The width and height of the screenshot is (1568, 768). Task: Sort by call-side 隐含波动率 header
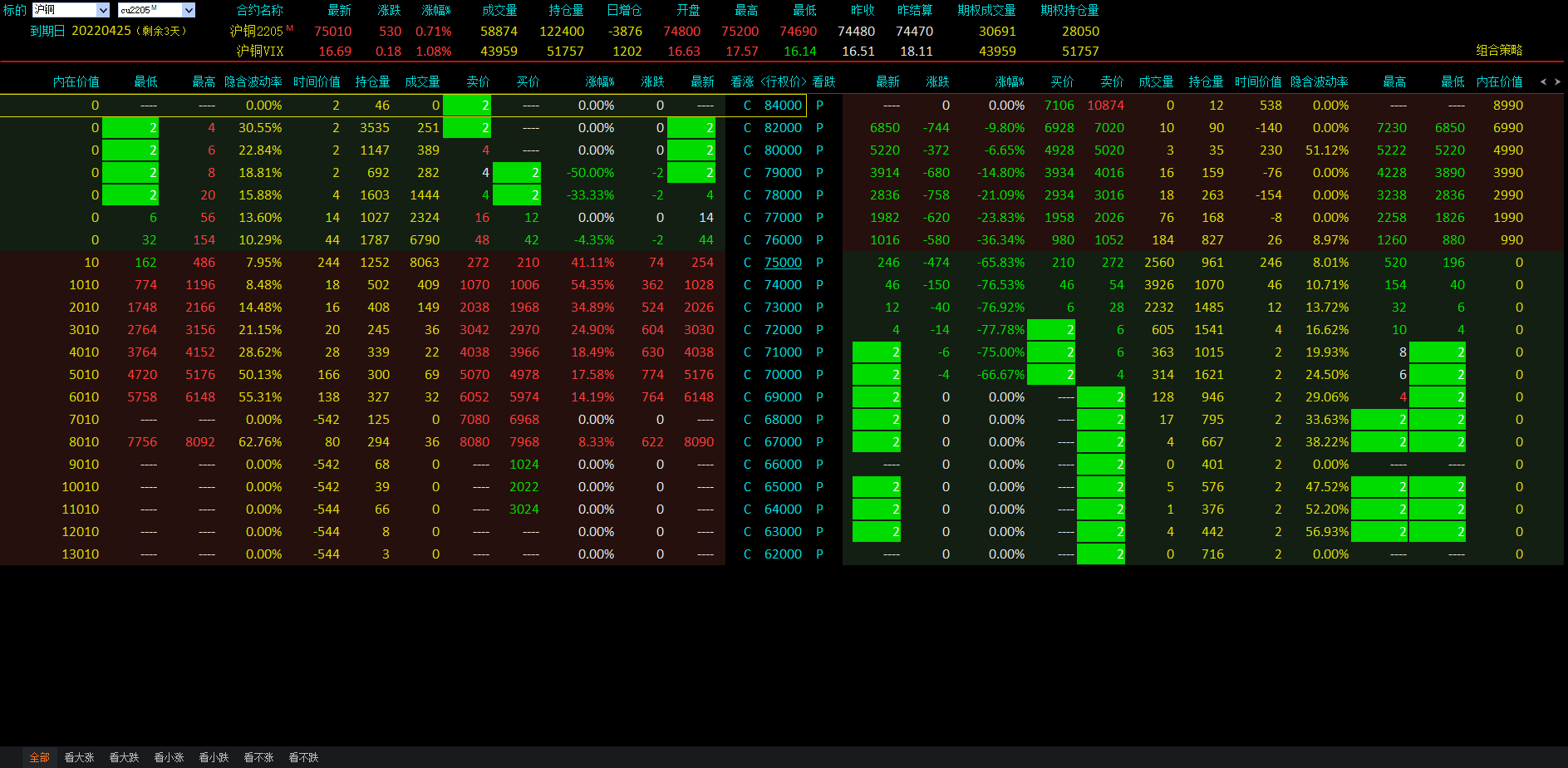pyautogui.click(x=253, y=81)
